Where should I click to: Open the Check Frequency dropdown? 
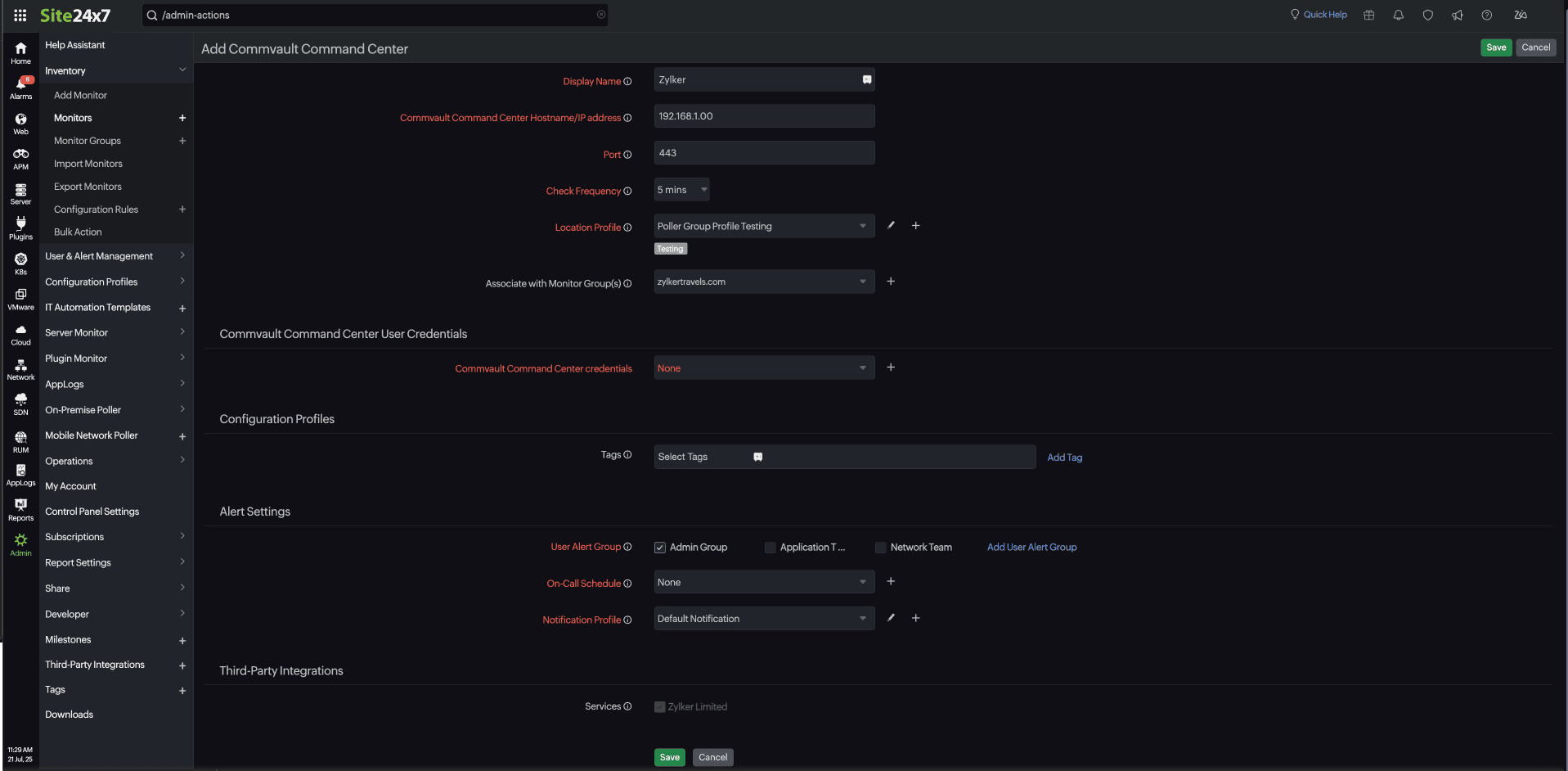click(681, 189)
